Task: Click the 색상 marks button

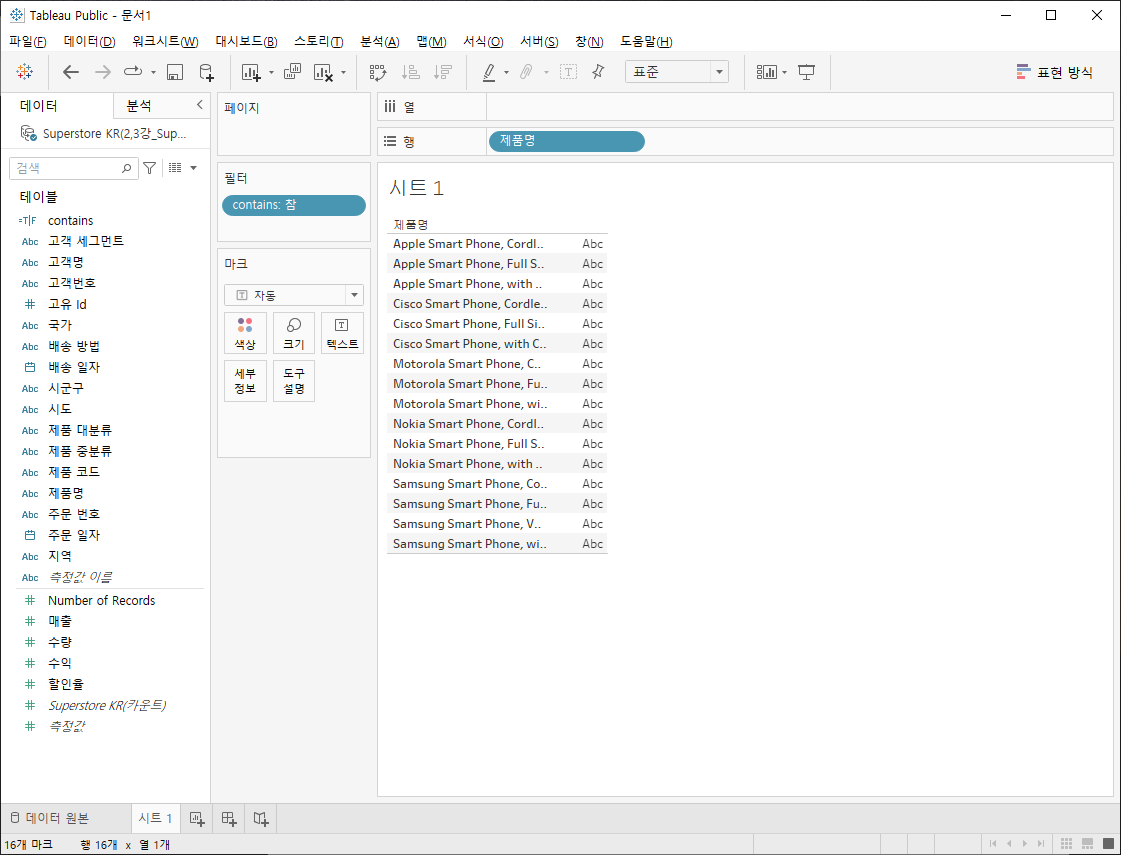Action: point(245,333)
